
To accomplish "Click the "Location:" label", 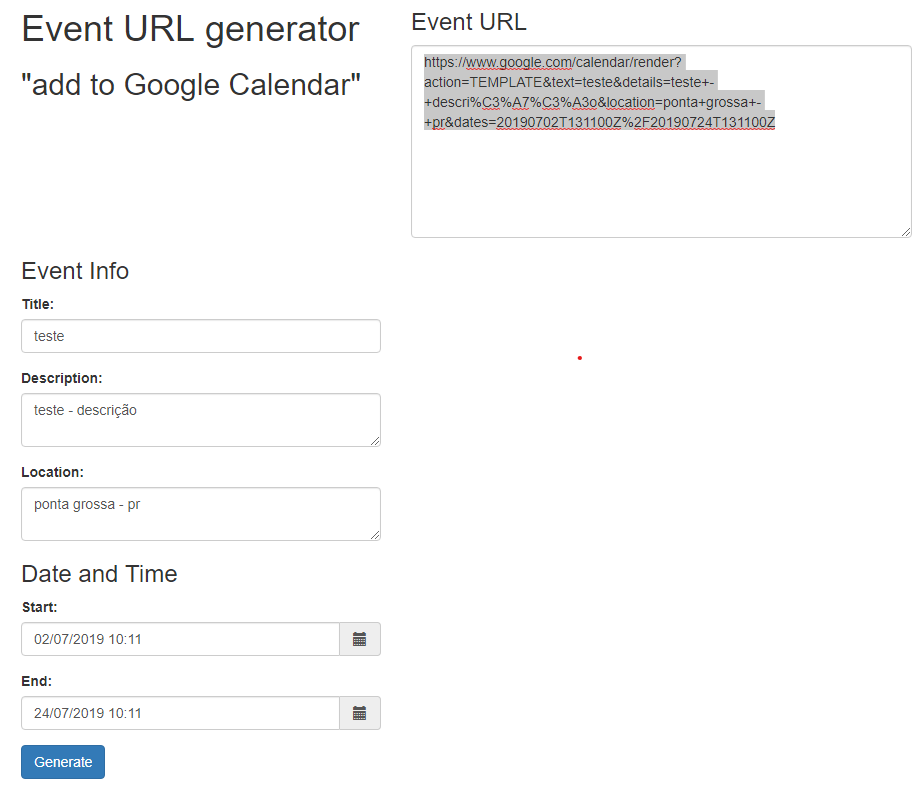I will [52, 472].
